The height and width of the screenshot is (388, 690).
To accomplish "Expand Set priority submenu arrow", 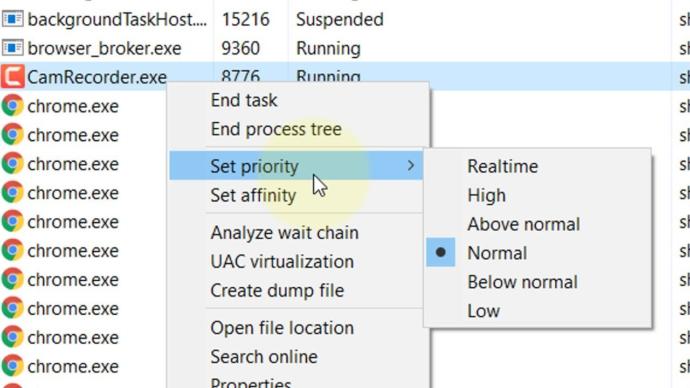I will pyautogui.click(x=411, y=165).
